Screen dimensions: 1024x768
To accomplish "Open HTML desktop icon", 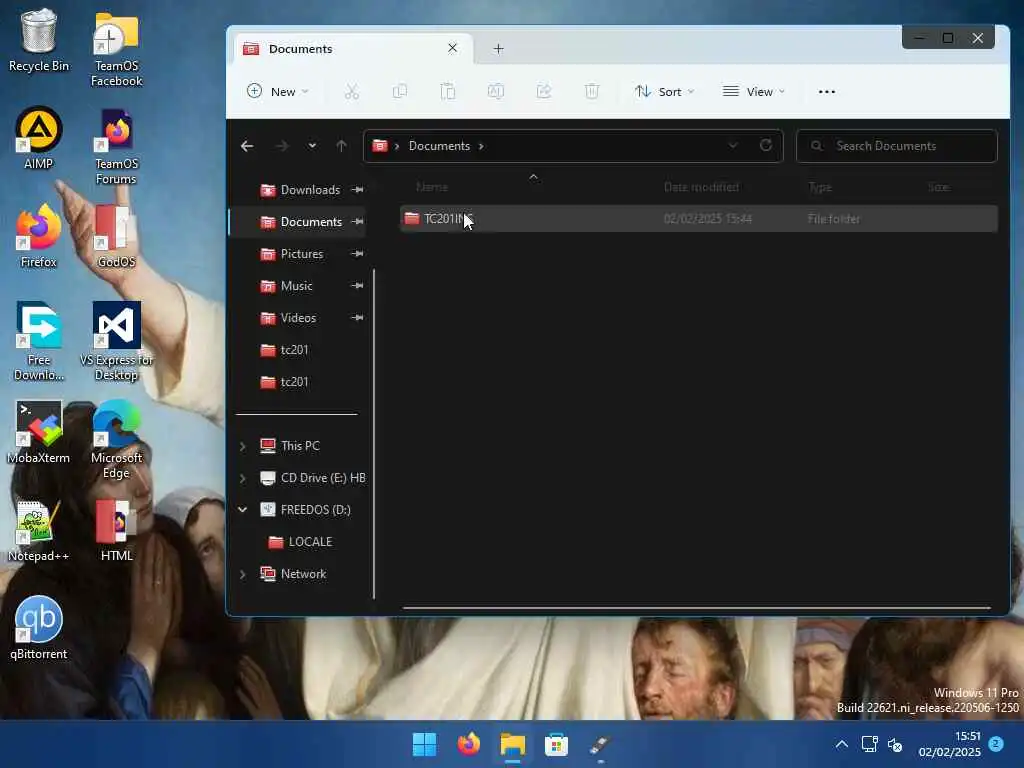I will point(116,530).
